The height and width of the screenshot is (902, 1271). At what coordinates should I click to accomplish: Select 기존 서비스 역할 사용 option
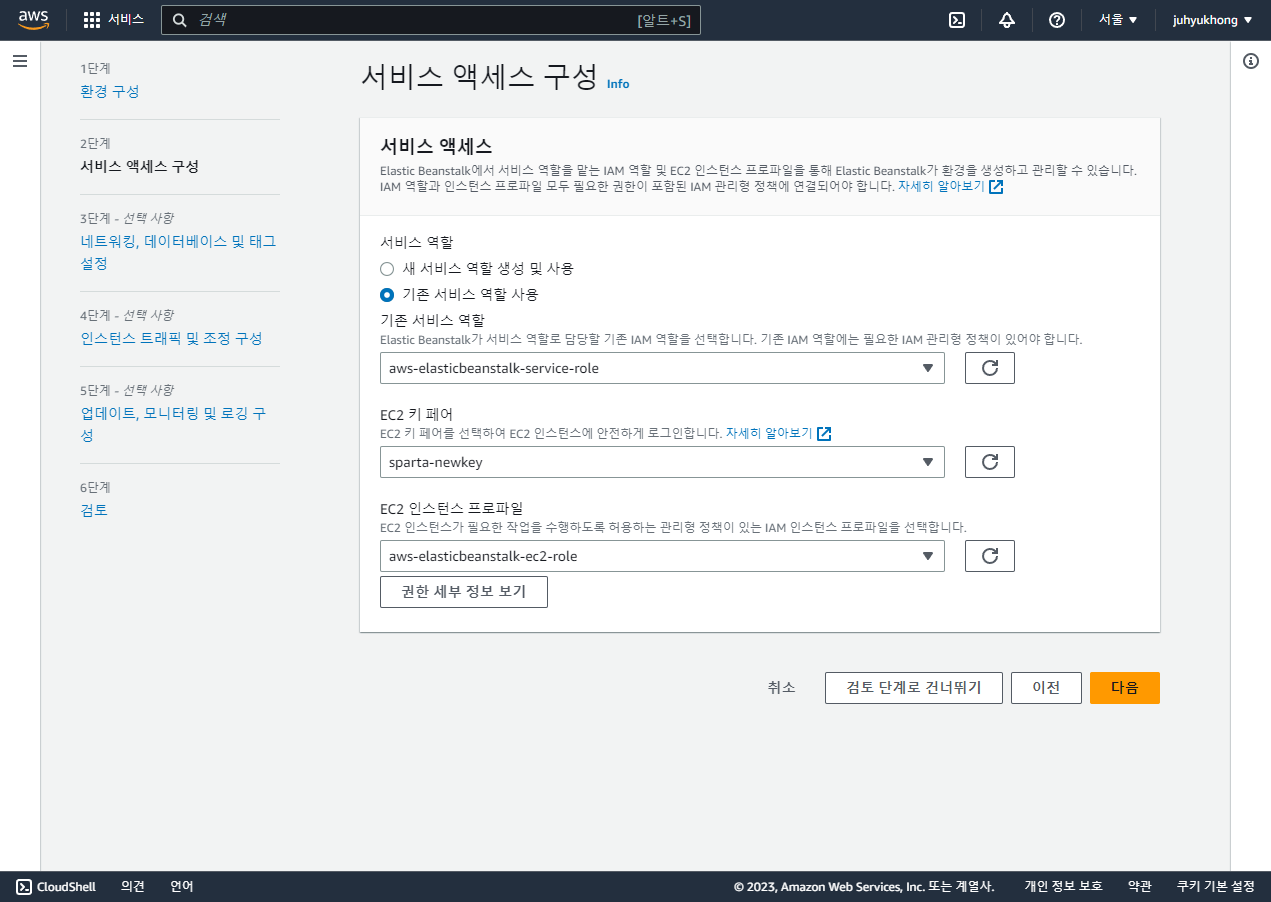tap(387, 295)
